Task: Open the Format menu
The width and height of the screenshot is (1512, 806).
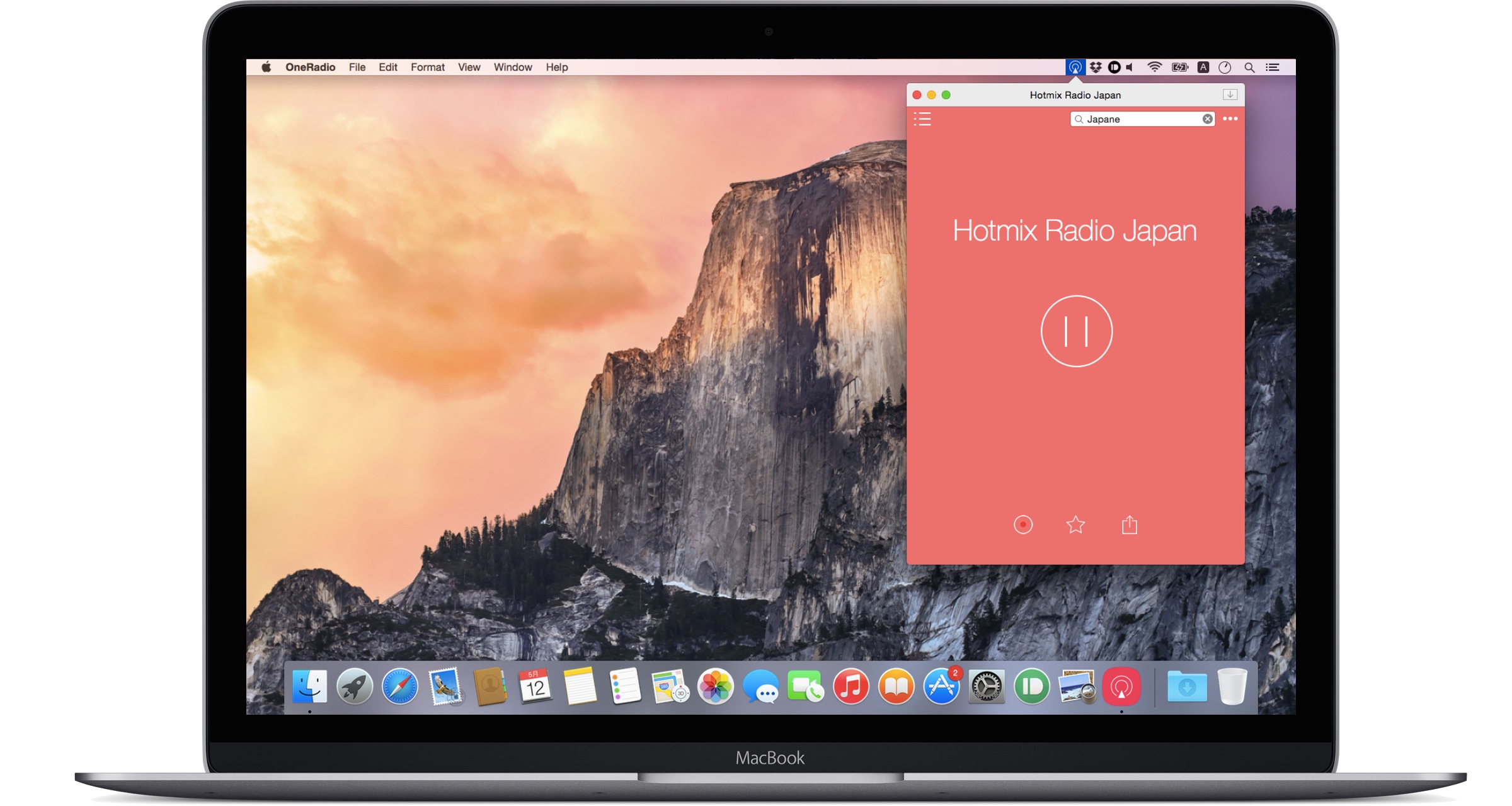Action: (x=427, y=67)
